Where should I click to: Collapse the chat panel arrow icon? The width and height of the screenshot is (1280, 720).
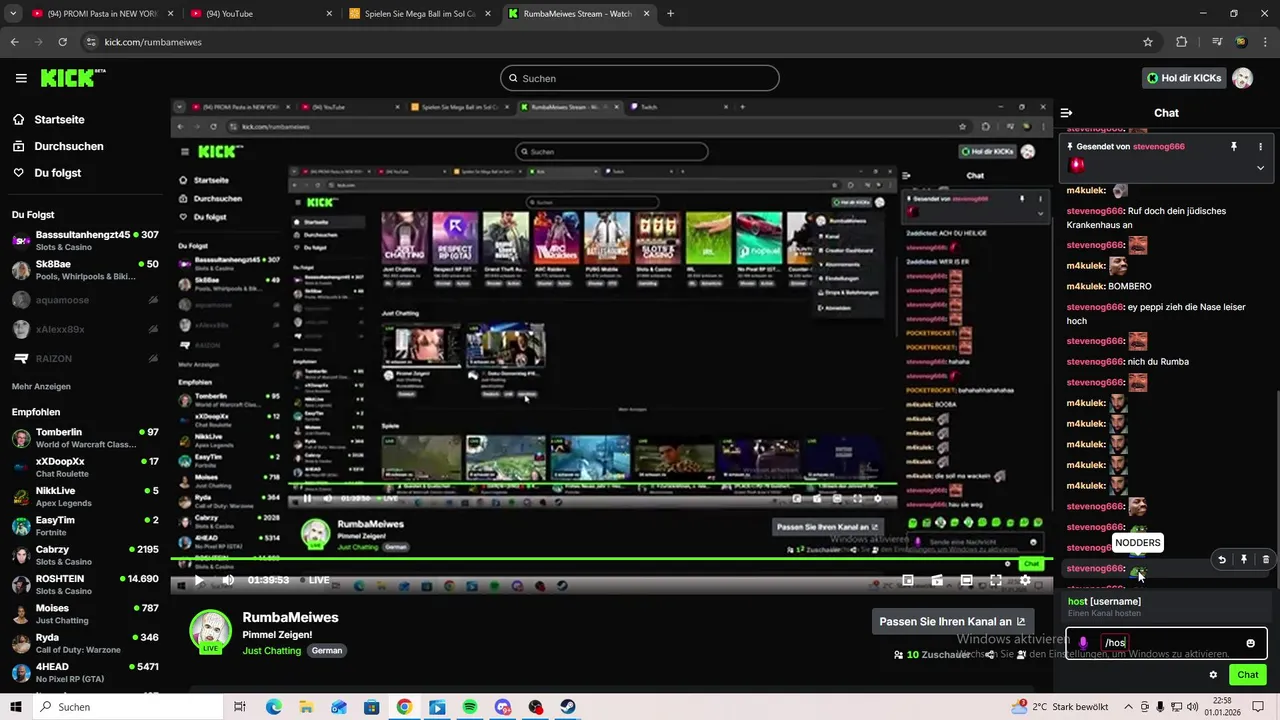click(x=1066, y=113)
